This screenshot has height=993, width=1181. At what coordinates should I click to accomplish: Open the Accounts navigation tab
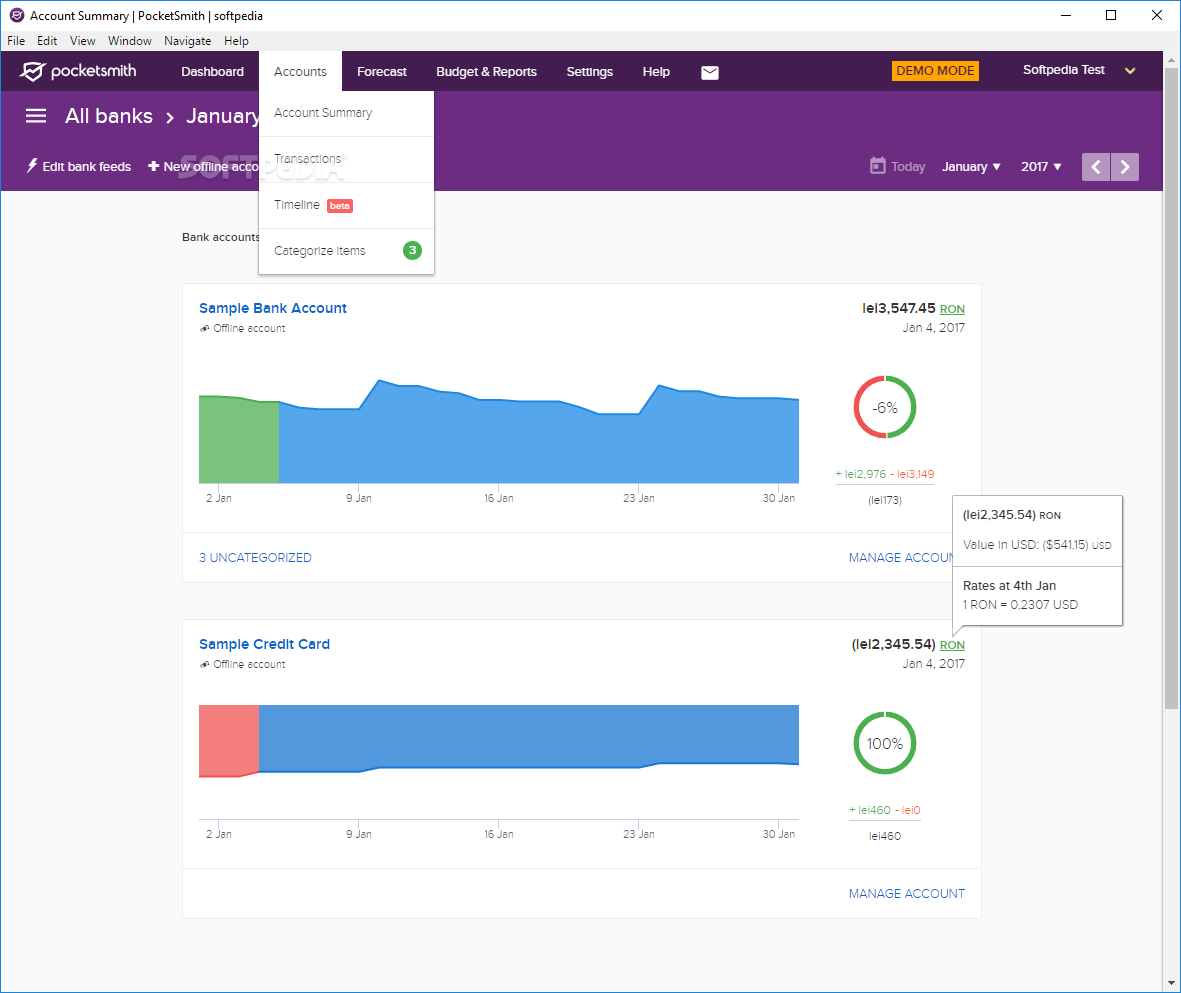point(301,72)
